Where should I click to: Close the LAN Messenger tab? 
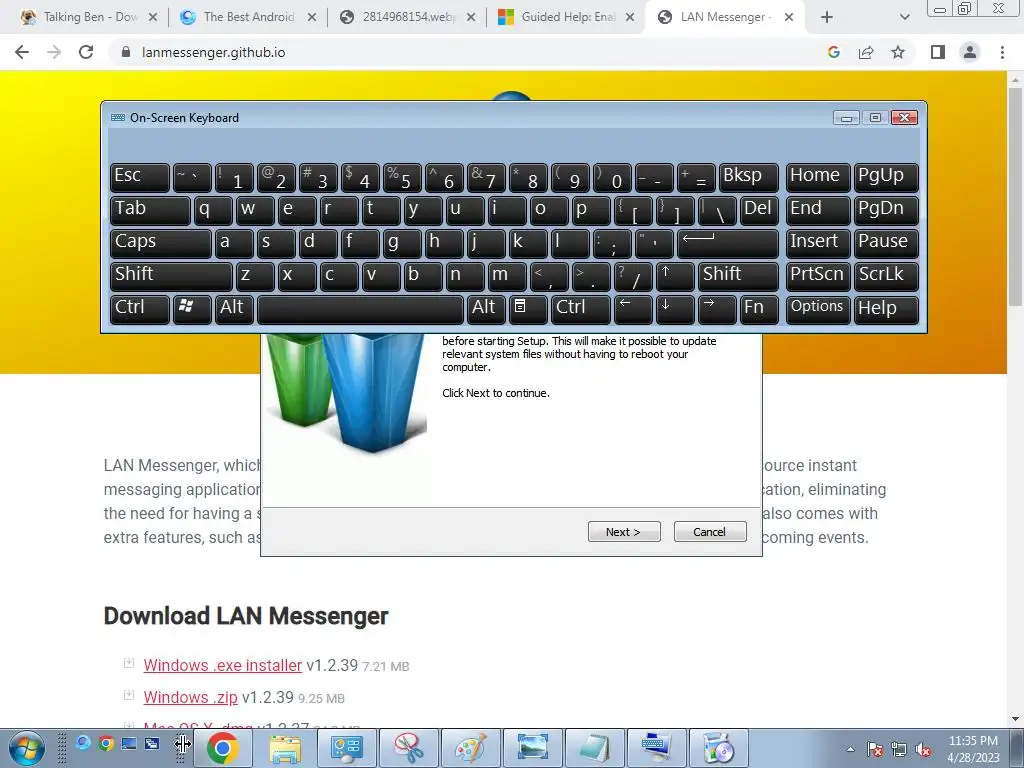(x=789, y=18)
